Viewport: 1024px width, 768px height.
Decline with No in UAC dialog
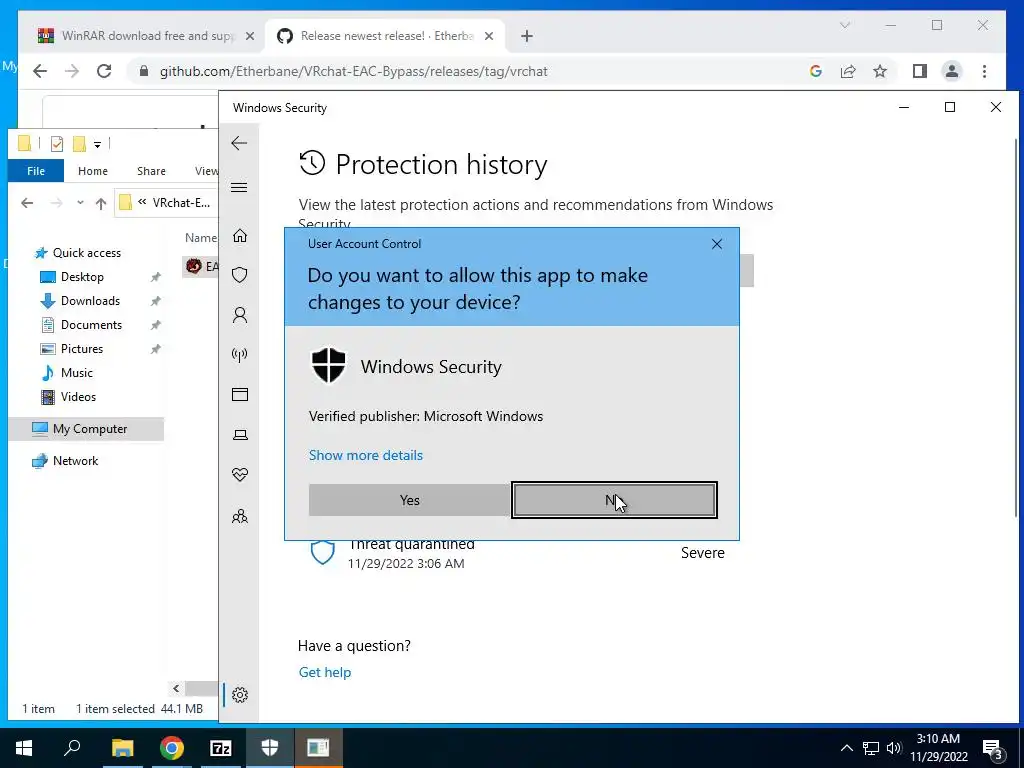click(x=614, y=500)
